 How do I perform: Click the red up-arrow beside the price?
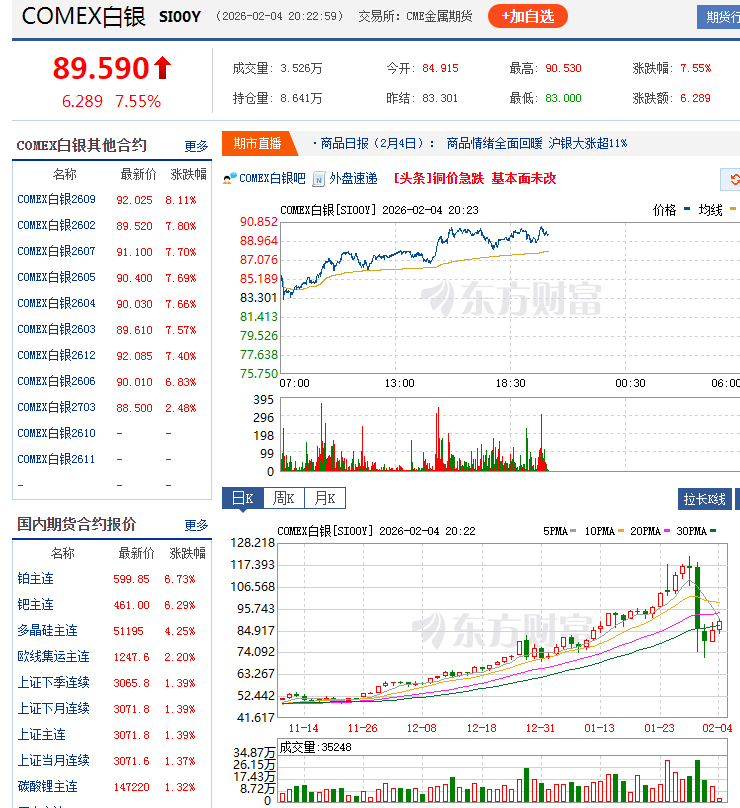click(163, 68)
